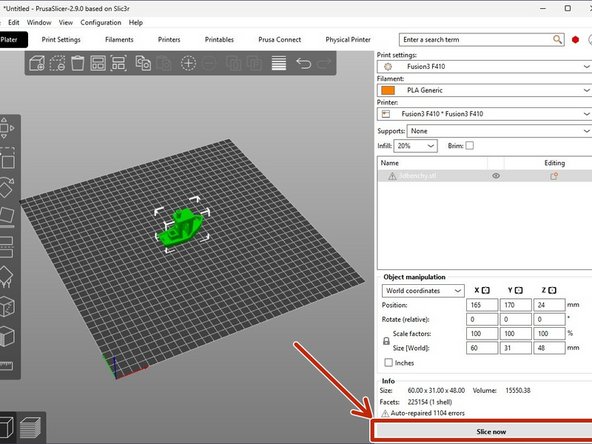Reset Y axis icon in Object manipulation
The height and width of the screenshot is (444, 592).
coord(519,290)
